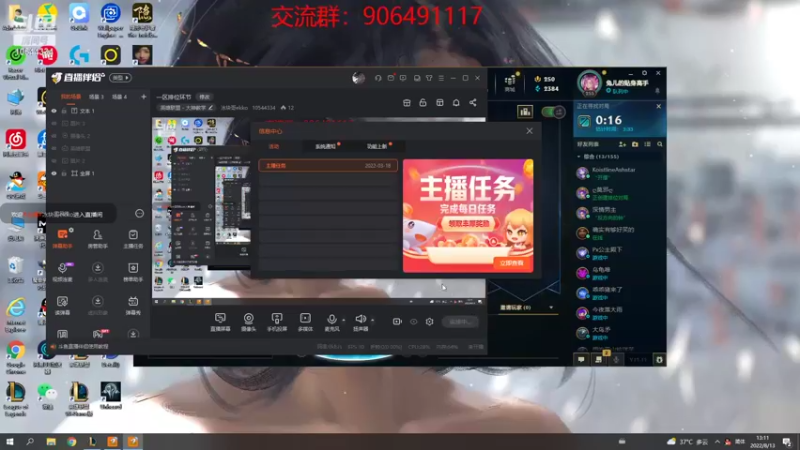Open the 榜单助手 ranking assistant tool
The width and height of the screenshot is (800, 450).
133,272
